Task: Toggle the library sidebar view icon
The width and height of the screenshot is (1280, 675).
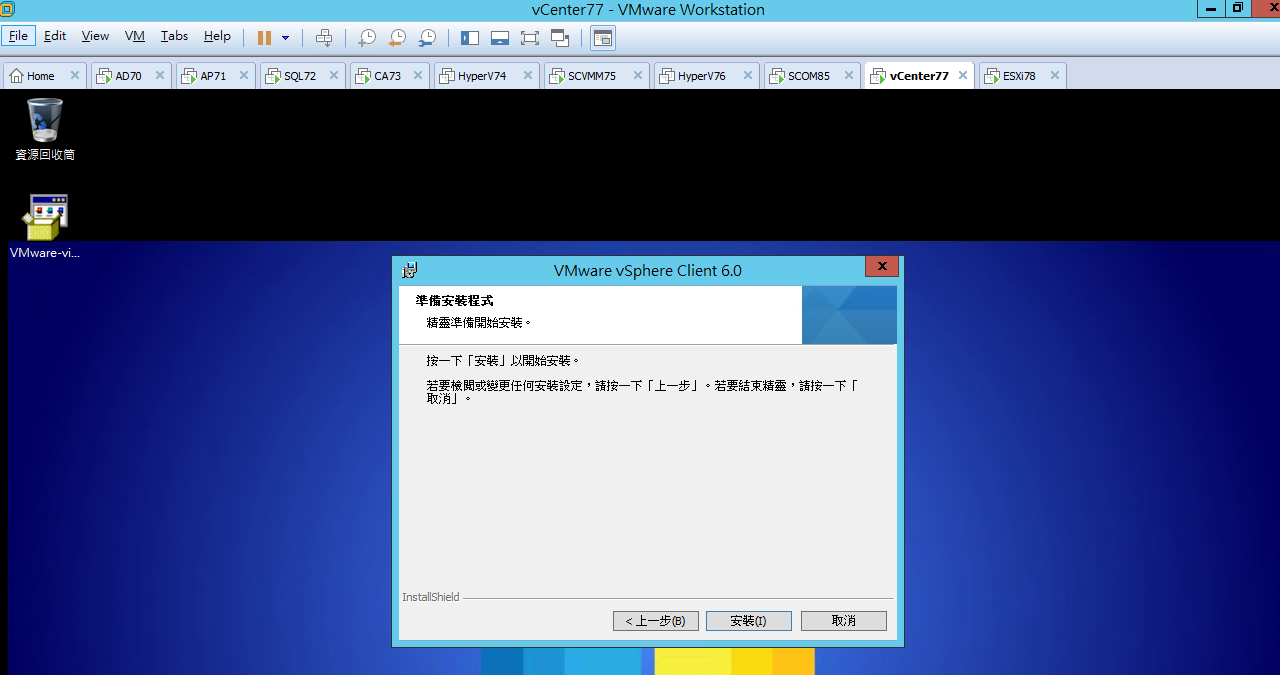Action: [470, 38]
